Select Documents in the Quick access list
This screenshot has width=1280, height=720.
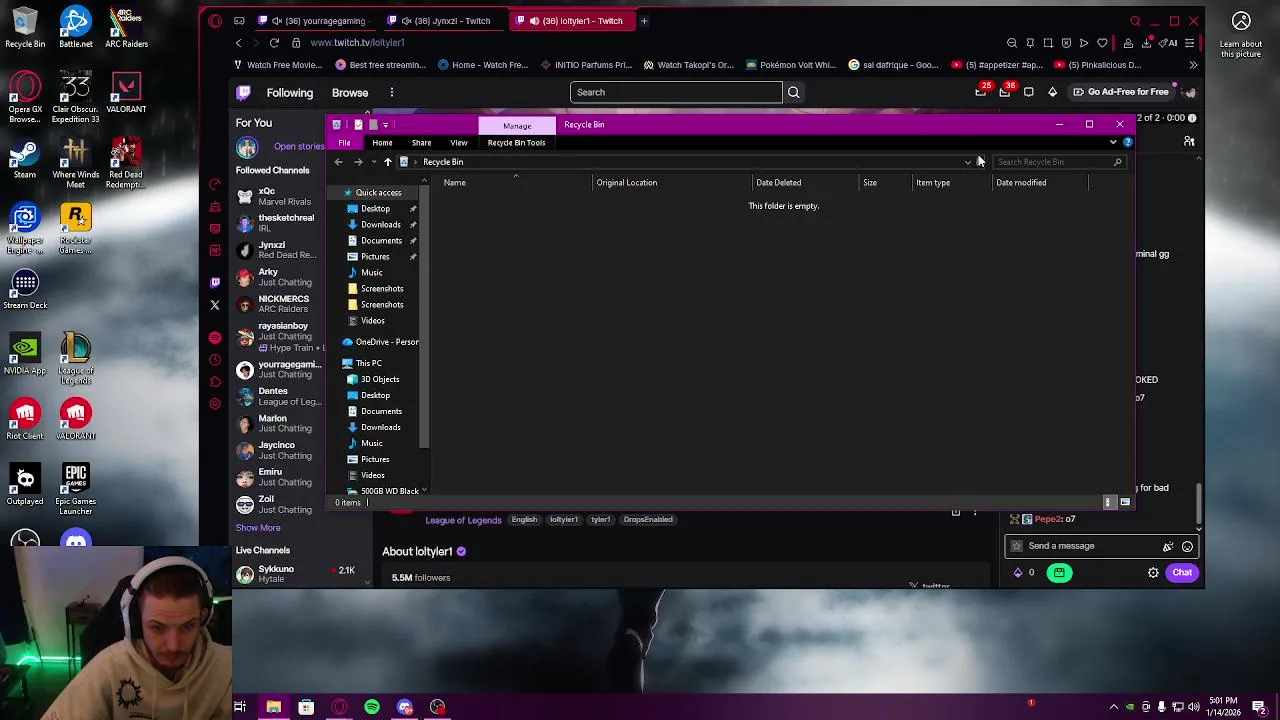click(x=381, y=240)
